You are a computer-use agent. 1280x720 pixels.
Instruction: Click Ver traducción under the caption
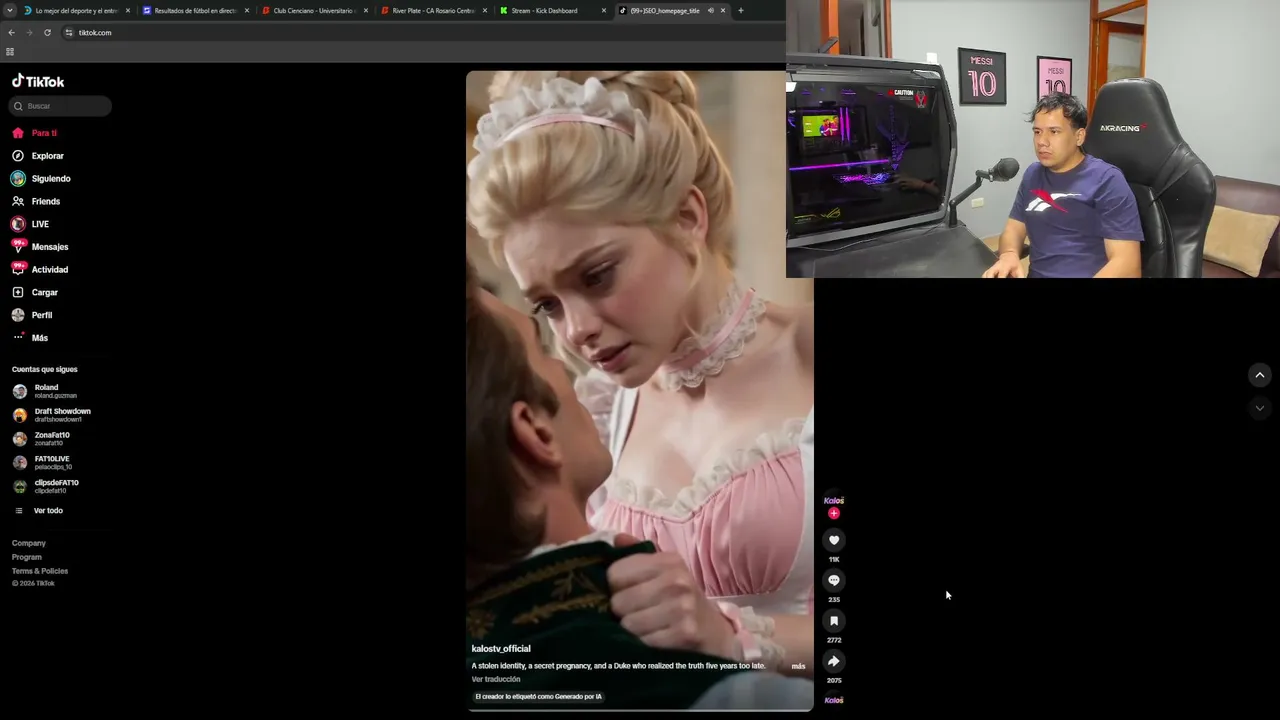click(x=496, y=679)
